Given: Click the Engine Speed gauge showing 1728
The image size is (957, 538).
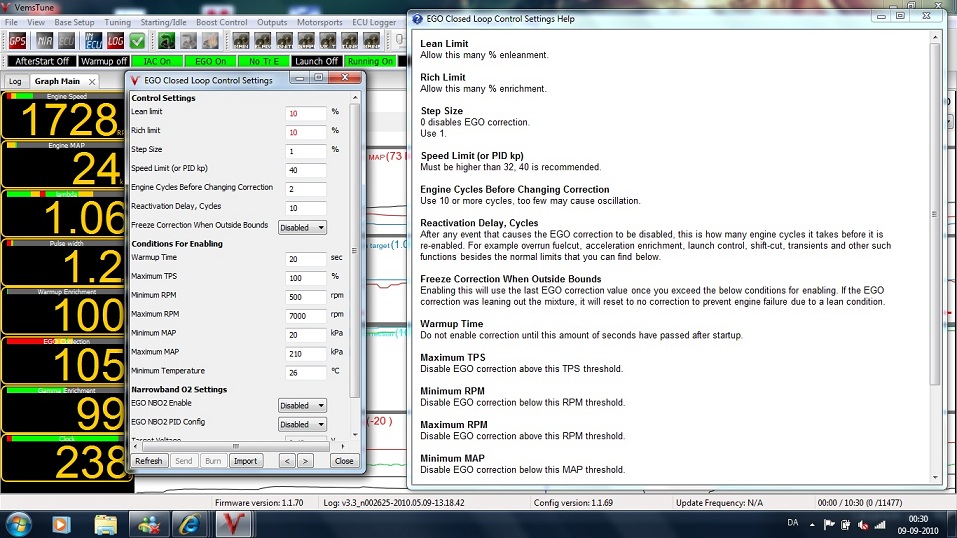Looking at the screenshot, I should coord(63,115).
